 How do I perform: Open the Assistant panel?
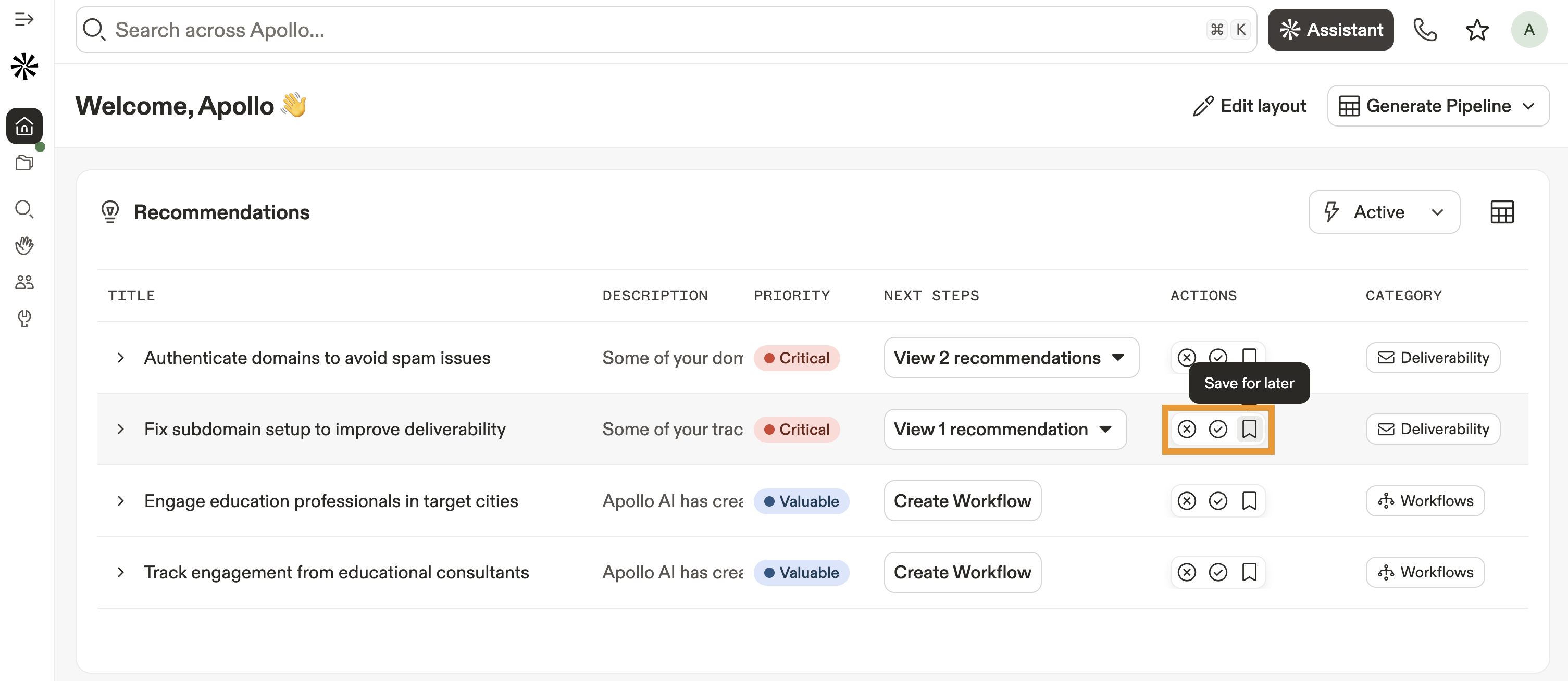(1330, 30)
